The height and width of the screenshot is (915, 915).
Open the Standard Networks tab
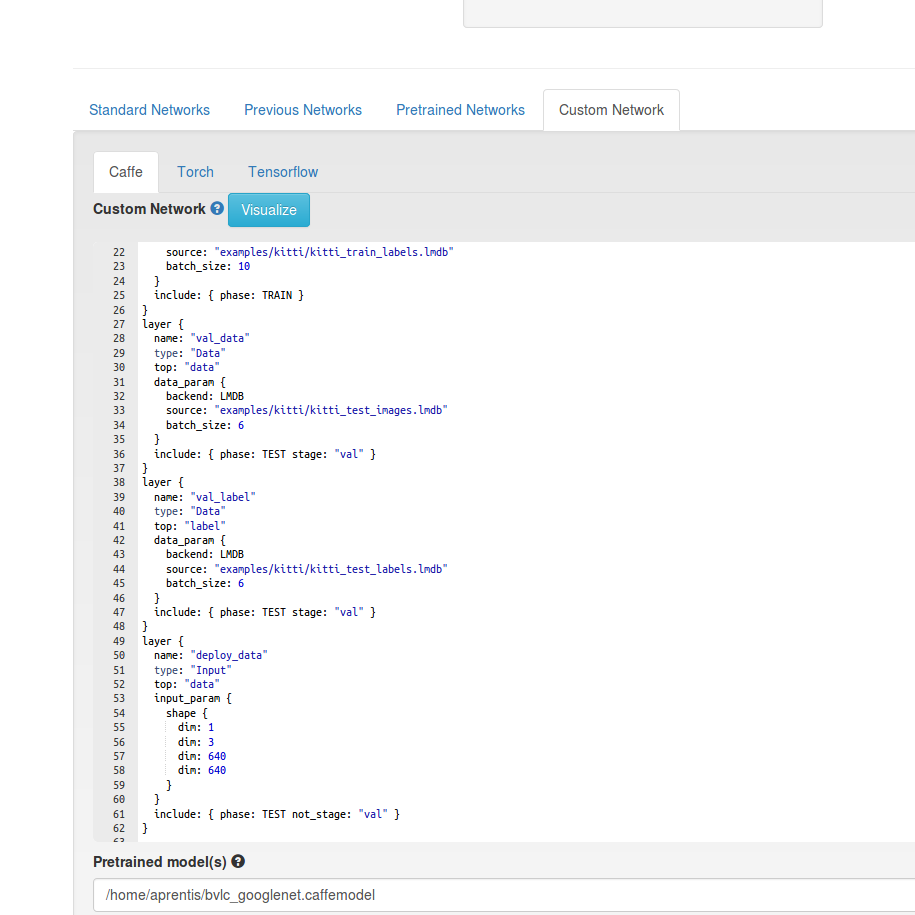pos(149,110)
